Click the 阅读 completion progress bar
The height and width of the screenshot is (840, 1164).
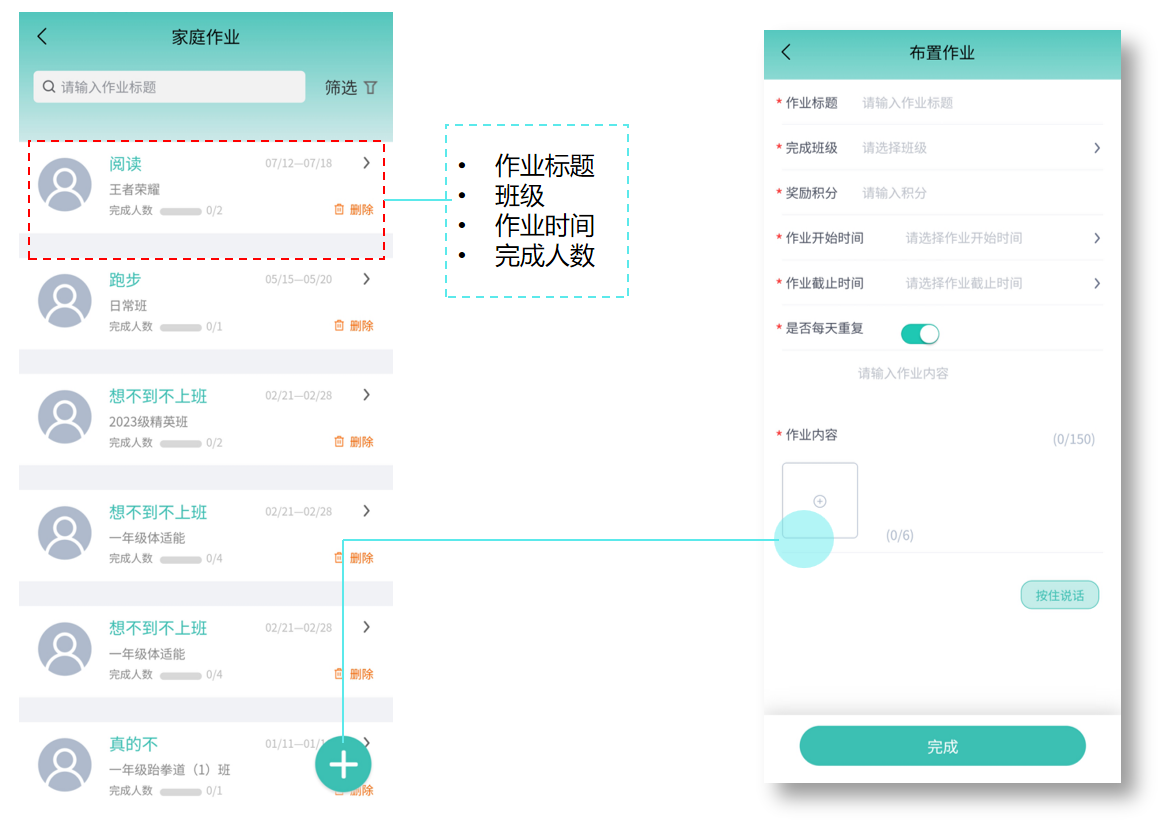[x=180, y=211]
